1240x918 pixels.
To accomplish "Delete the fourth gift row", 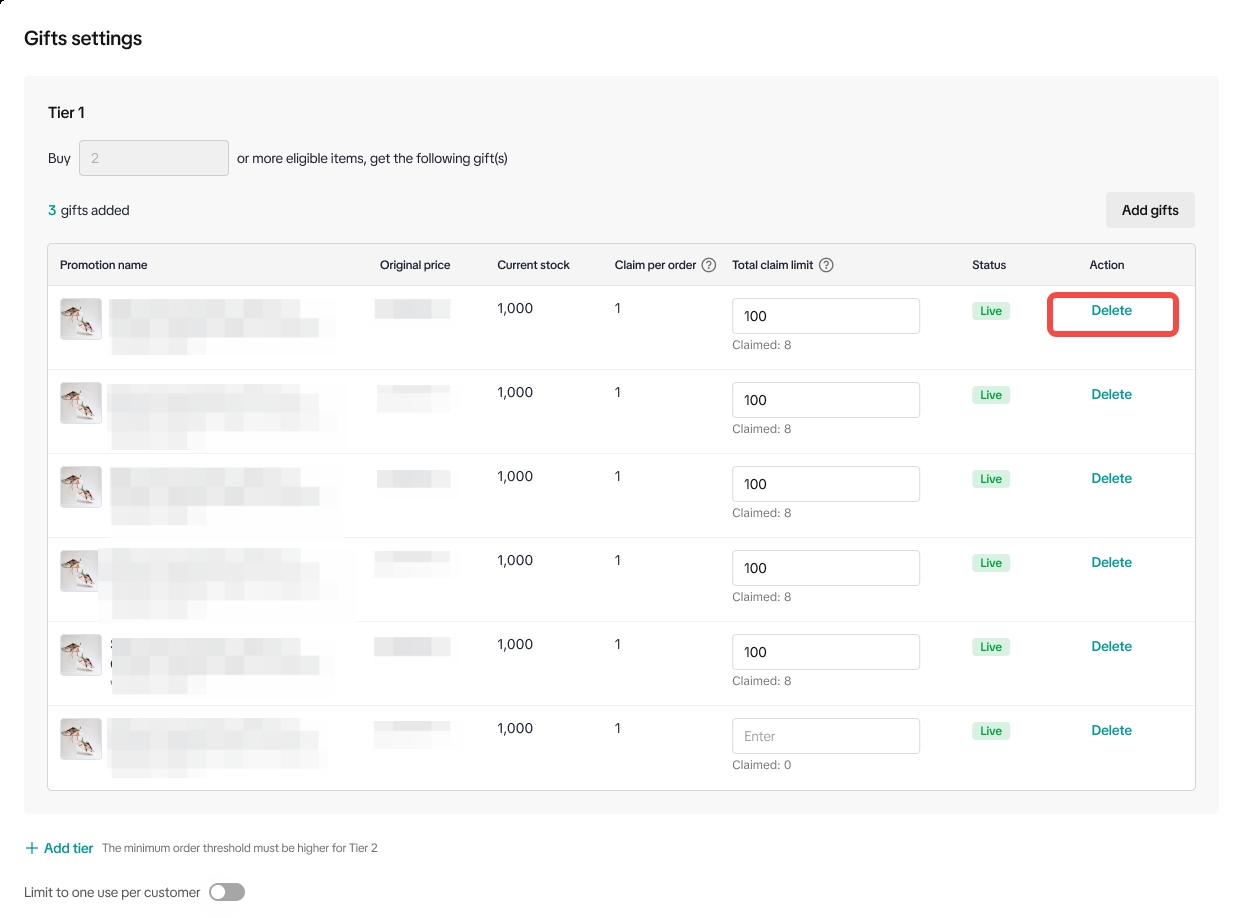I will pos(1111,563).
